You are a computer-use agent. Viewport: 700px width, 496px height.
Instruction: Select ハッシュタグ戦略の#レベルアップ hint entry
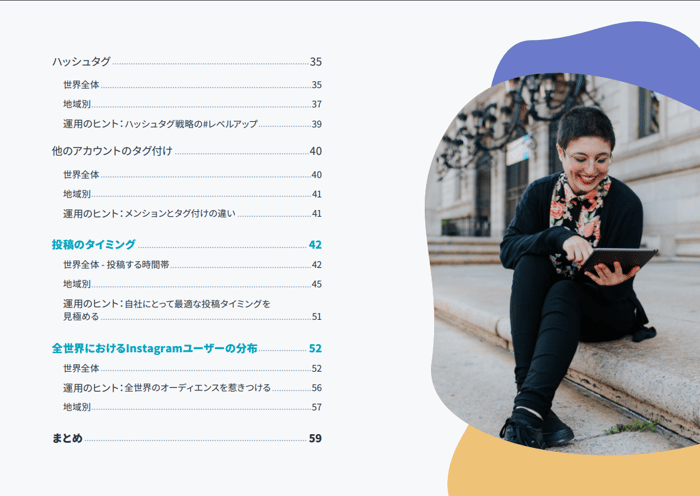pyautogui.click(x=192, y=124)
